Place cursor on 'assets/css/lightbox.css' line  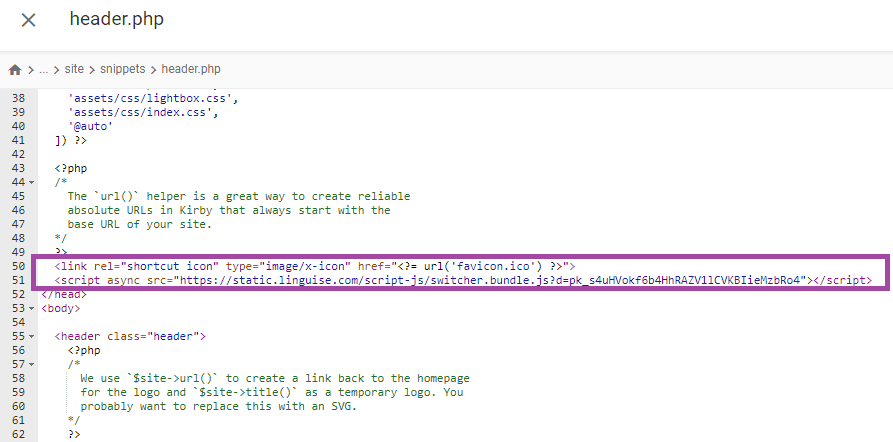(153, 98)
